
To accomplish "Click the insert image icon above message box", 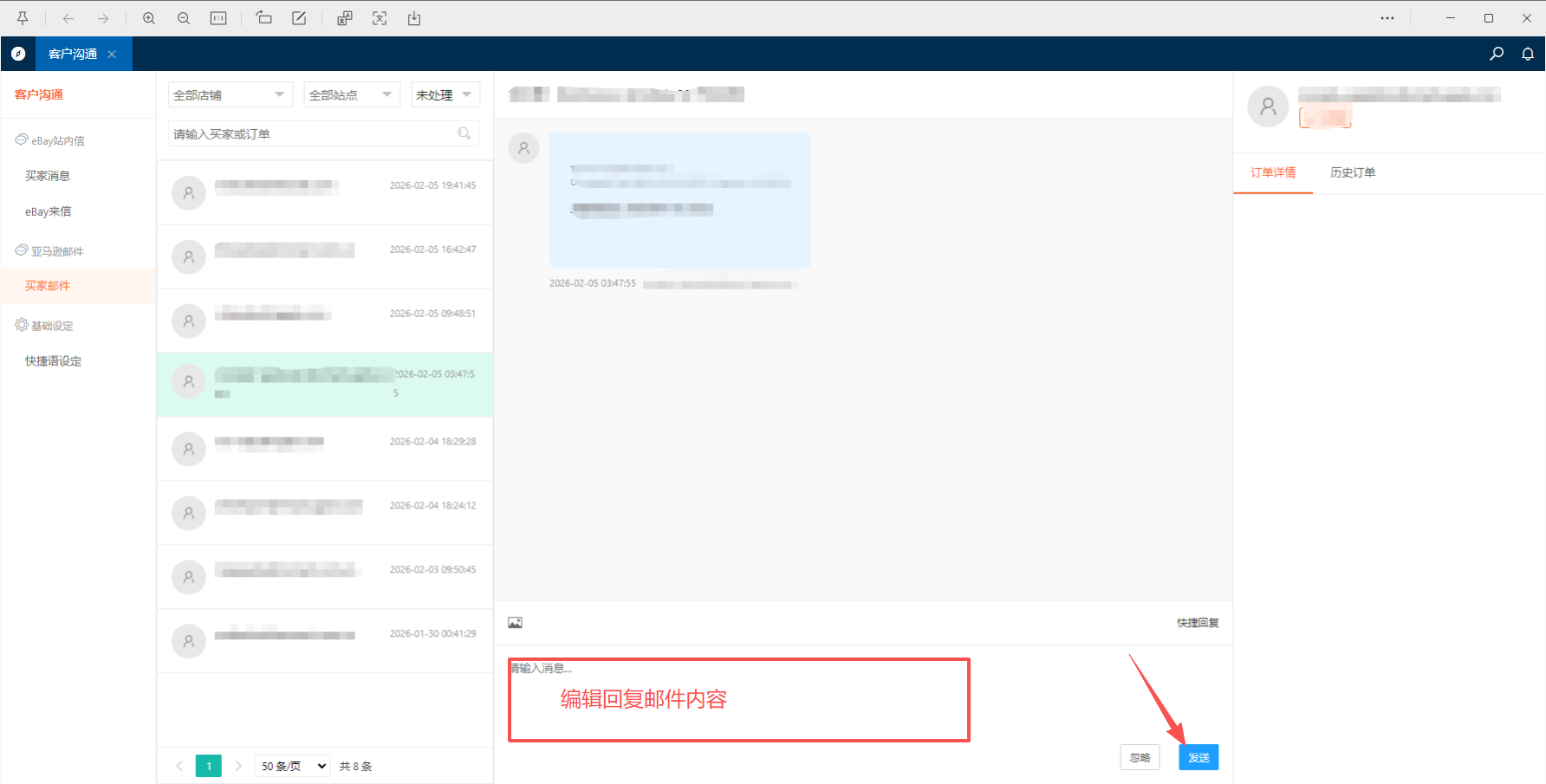I will pyautogui.click(x=515, y=623).
